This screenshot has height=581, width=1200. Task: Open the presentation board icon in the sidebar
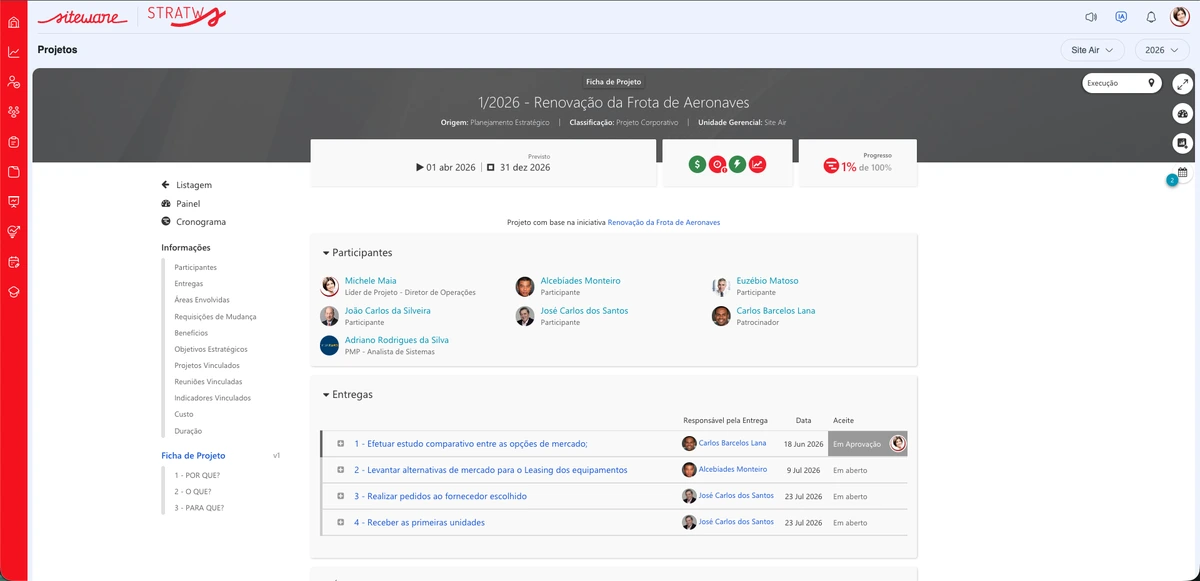14,201
